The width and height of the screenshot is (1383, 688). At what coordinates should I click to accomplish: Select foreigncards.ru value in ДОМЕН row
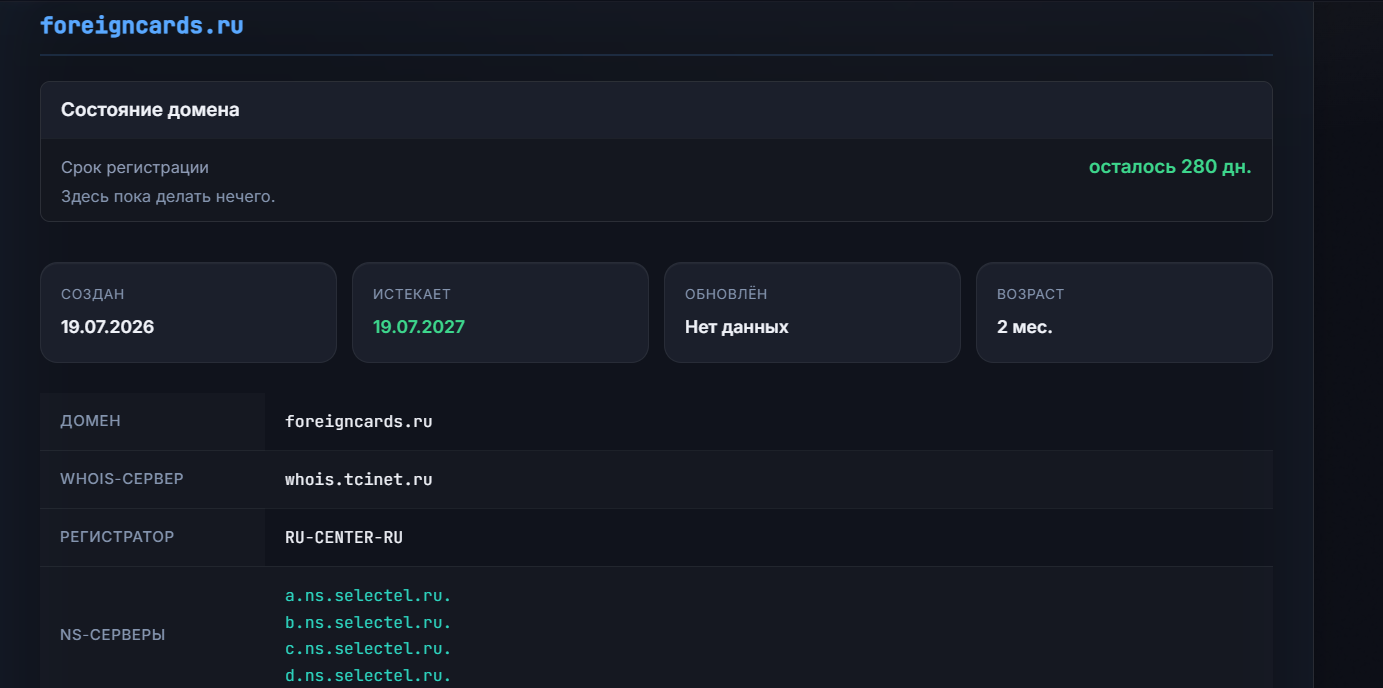coord(359,422)
